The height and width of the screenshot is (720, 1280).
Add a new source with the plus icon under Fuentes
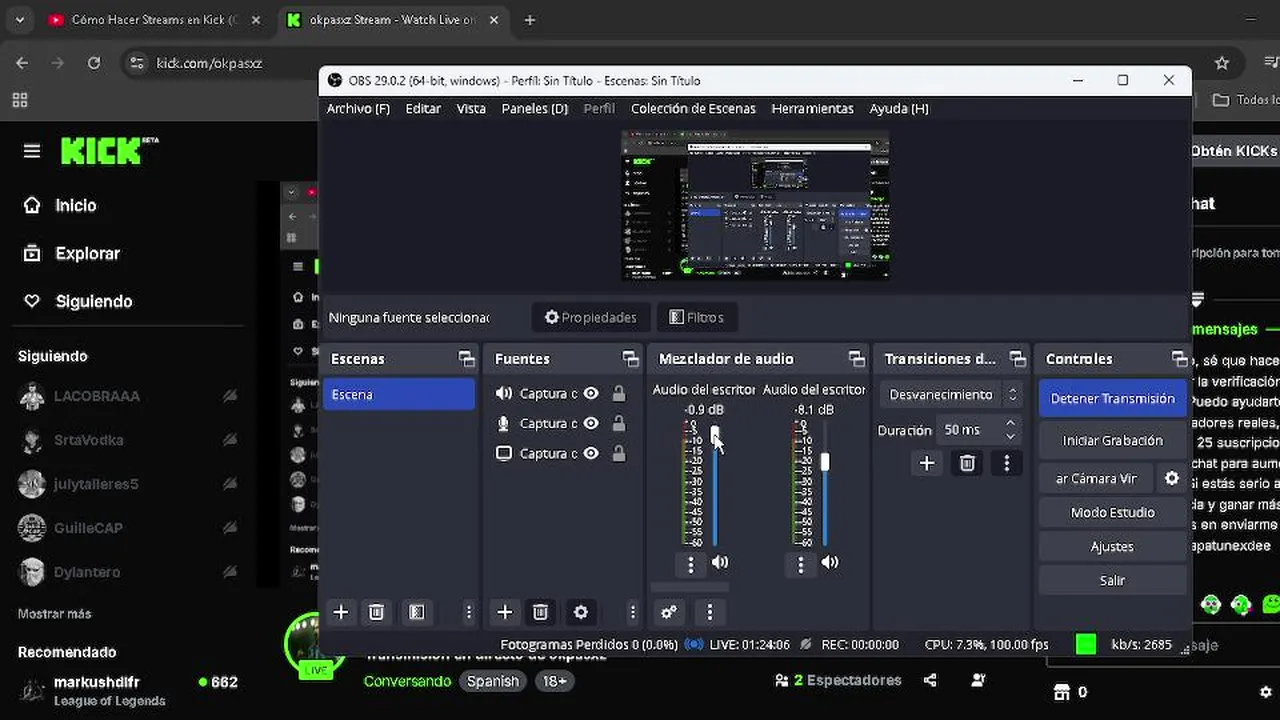[505, 612]
